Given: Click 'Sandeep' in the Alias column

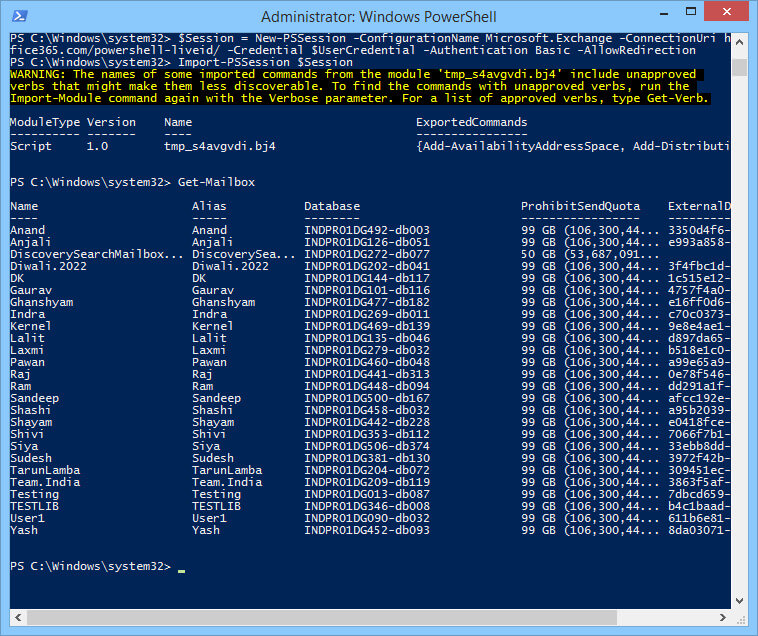Looking at the screenshot, I should [216, 398].
